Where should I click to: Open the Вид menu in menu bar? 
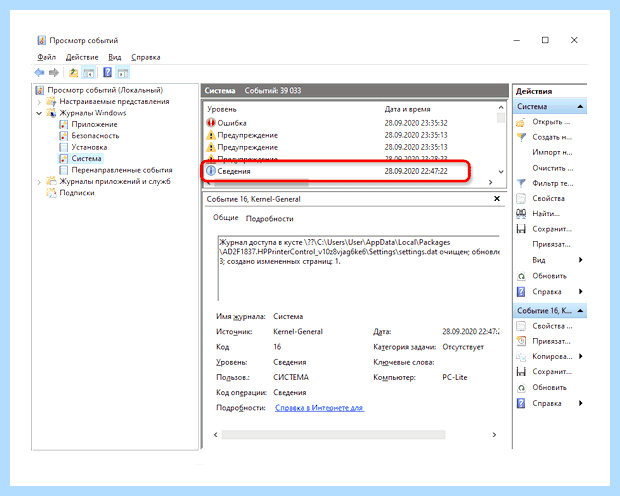[115, 57]
